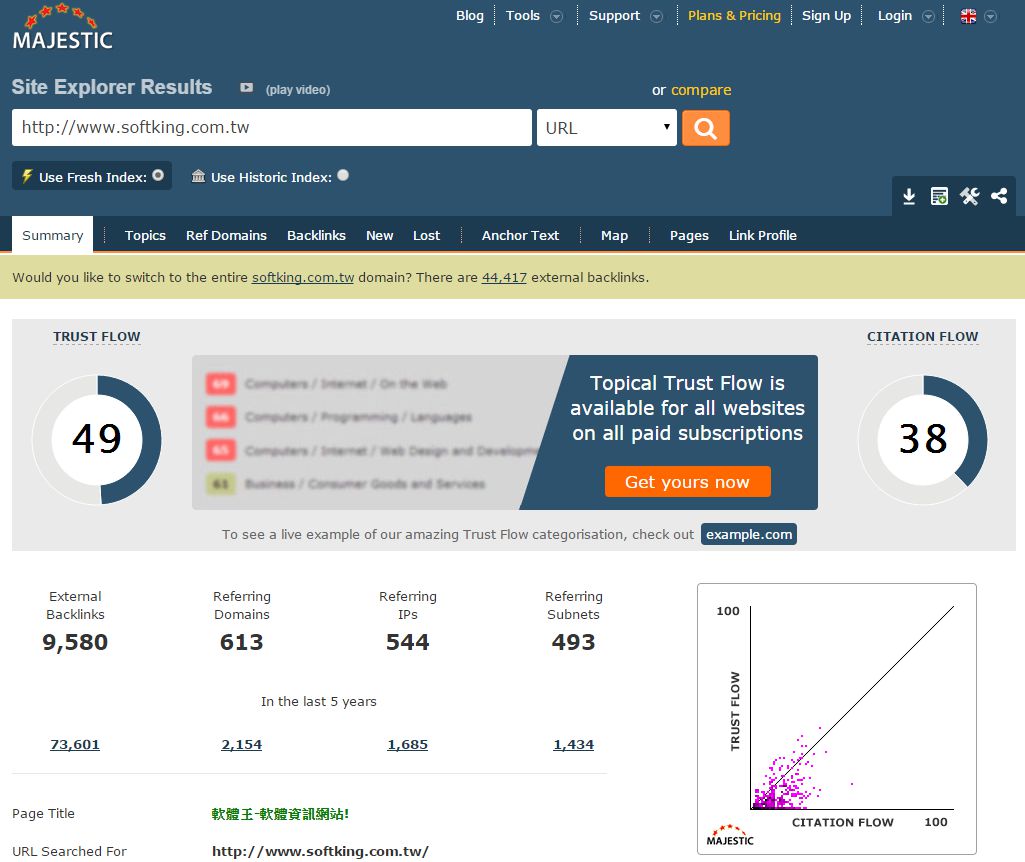Screen dimensions: 1025x862
Task: Expand the Support menu arrow
Action: 656,16
